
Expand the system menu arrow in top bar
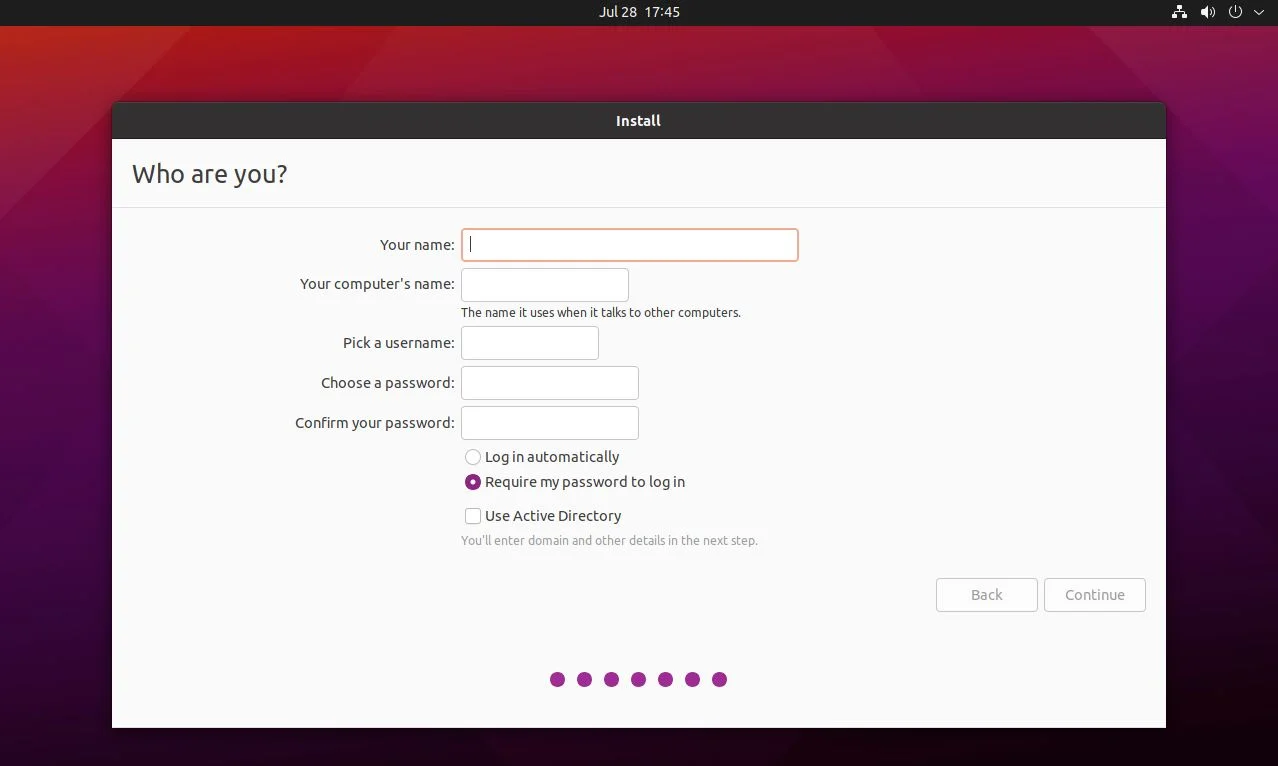pos(1258,12)
